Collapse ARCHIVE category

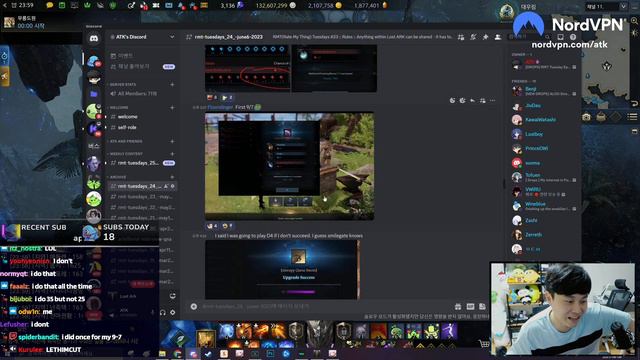pos(118,177)
